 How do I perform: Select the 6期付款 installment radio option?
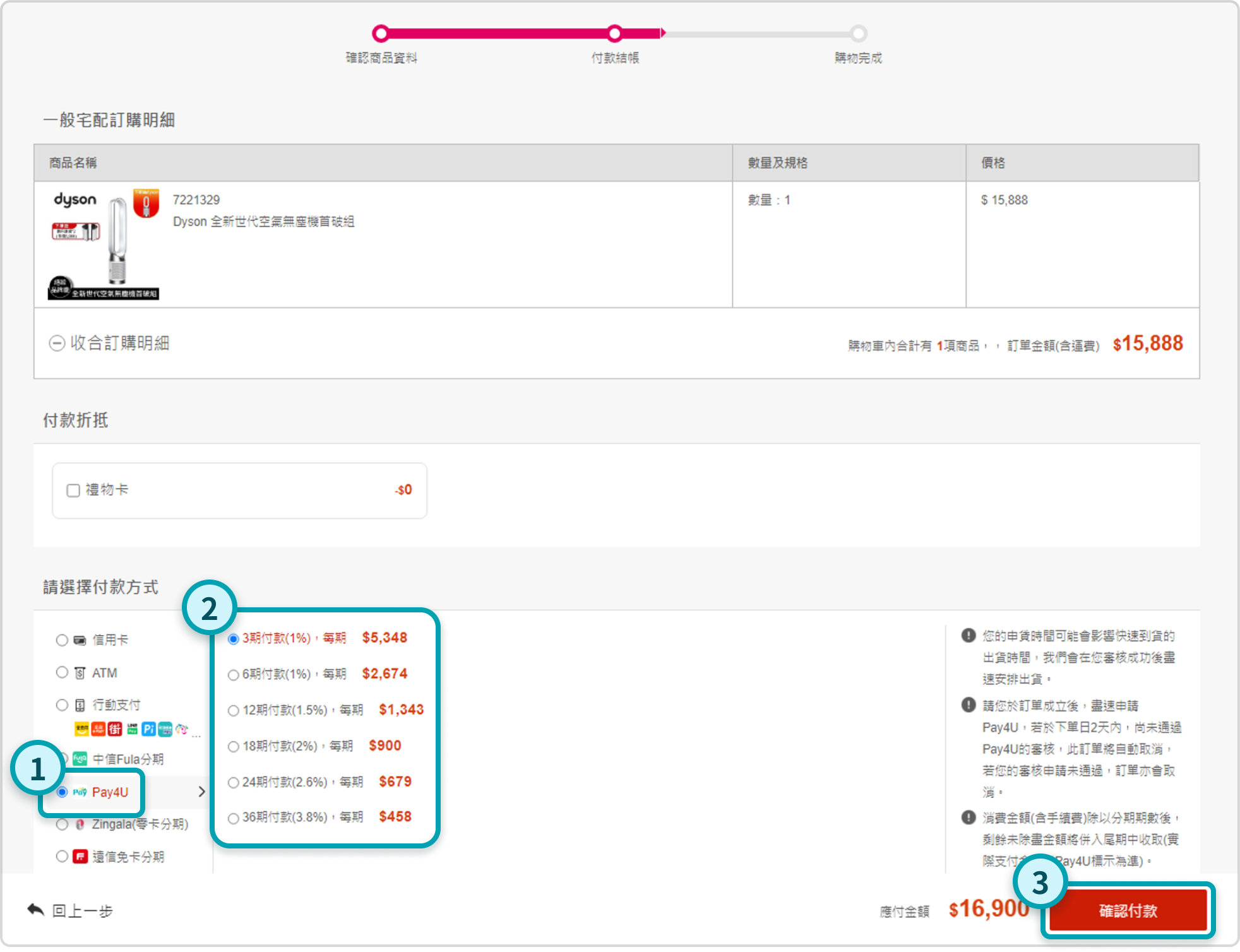234,675
